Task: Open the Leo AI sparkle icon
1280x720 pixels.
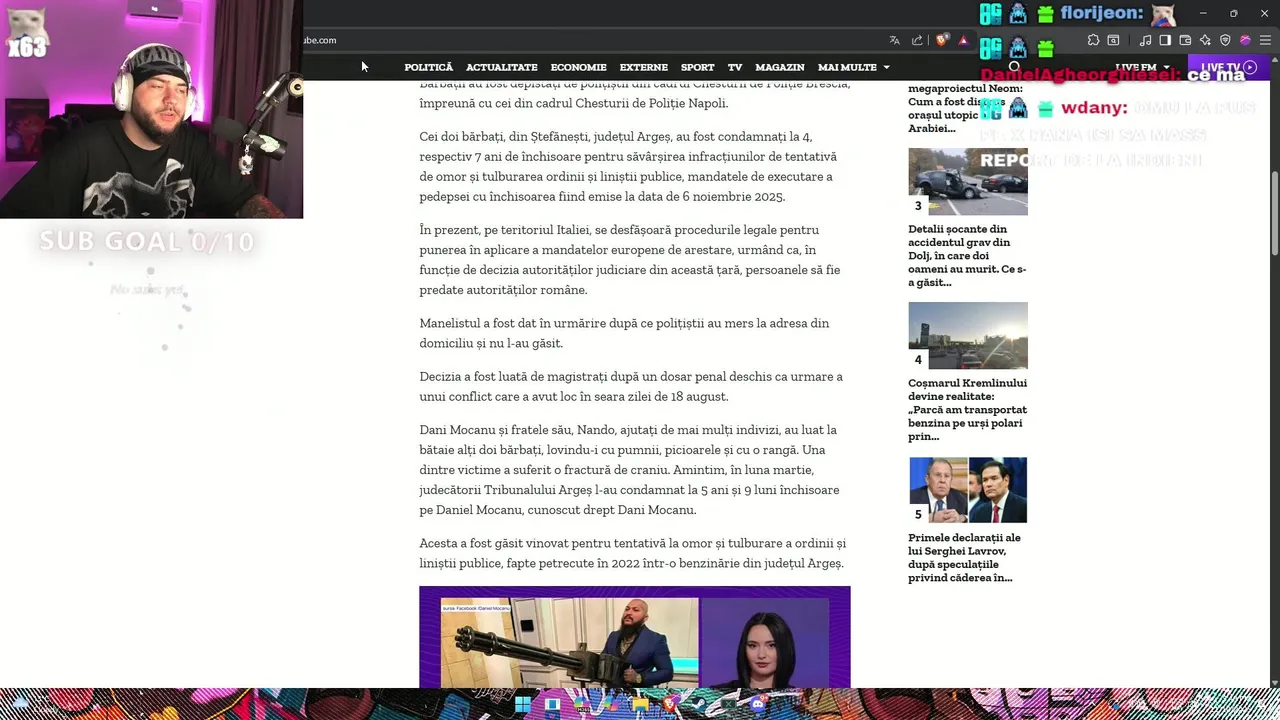Action: pyautogui.click(x=1205, y=40)
